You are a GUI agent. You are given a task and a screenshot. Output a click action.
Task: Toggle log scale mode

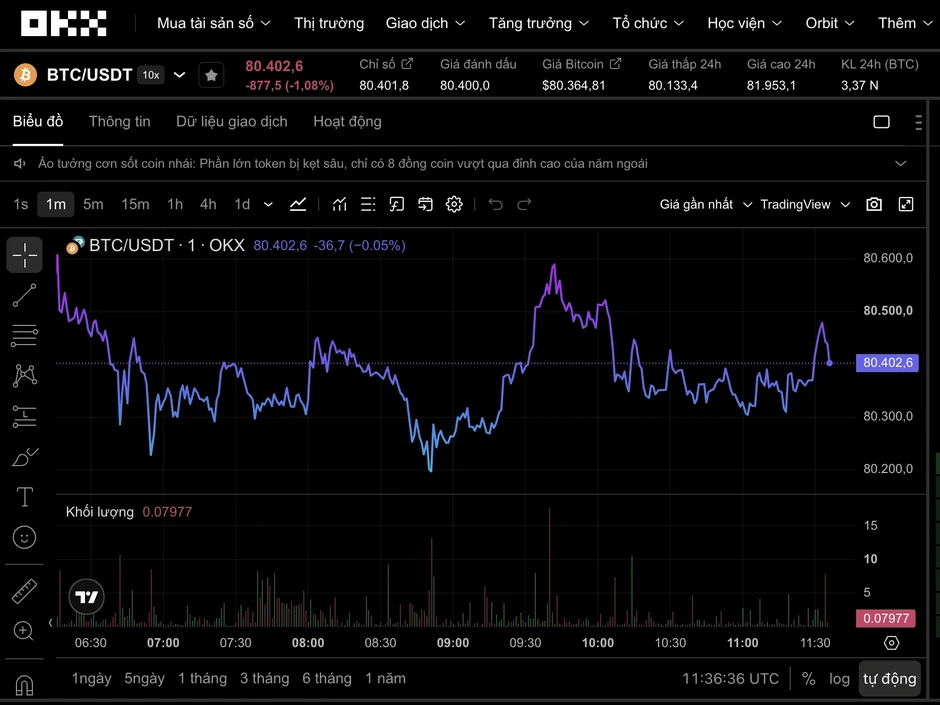(x=839, y=679)
